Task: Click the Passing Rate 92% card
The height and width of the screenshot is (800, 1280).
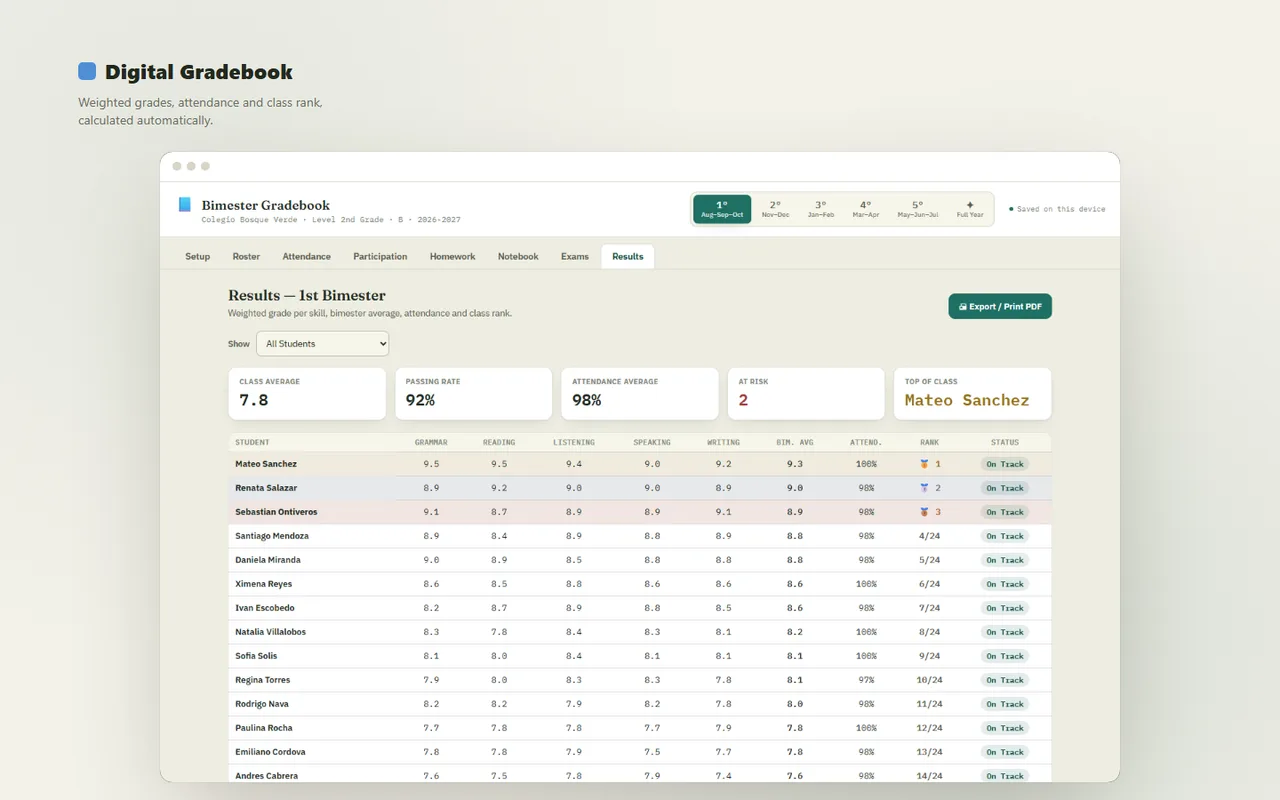Action: click(473, 393)
